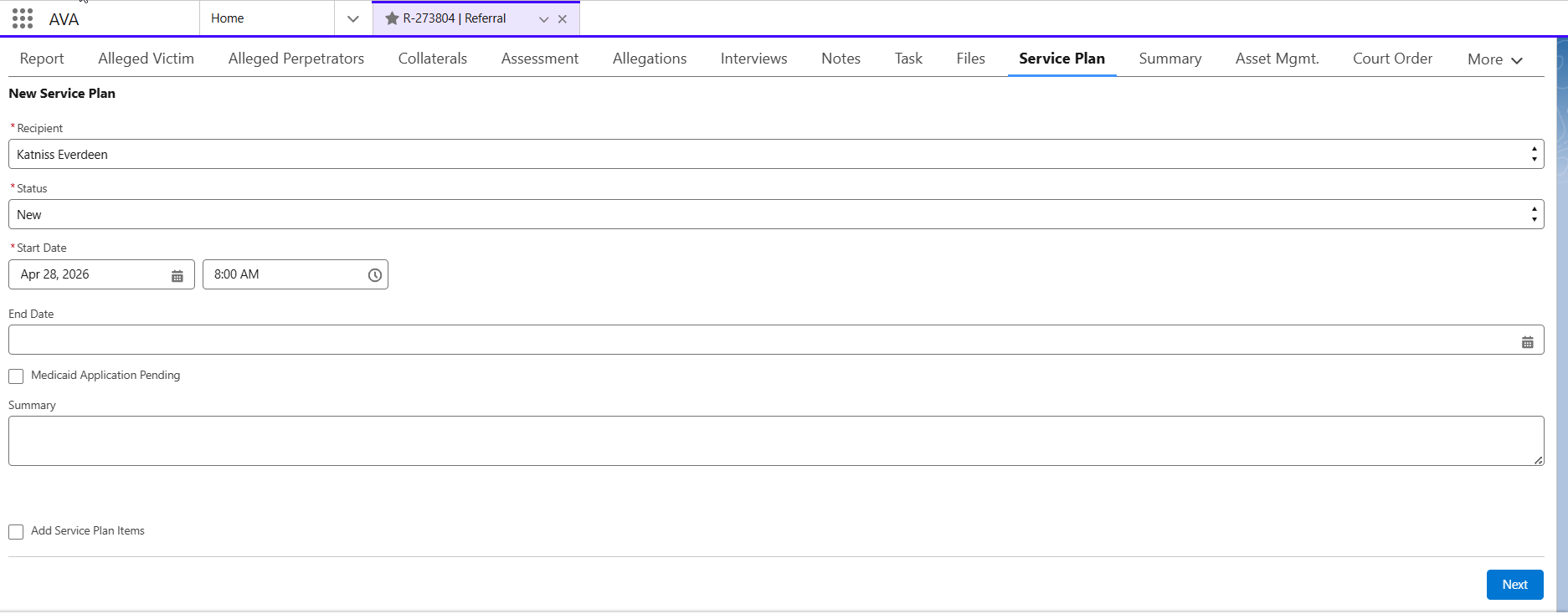Open the Assessment tab
Screen dimensions: 1568x614
click(540, 59)
